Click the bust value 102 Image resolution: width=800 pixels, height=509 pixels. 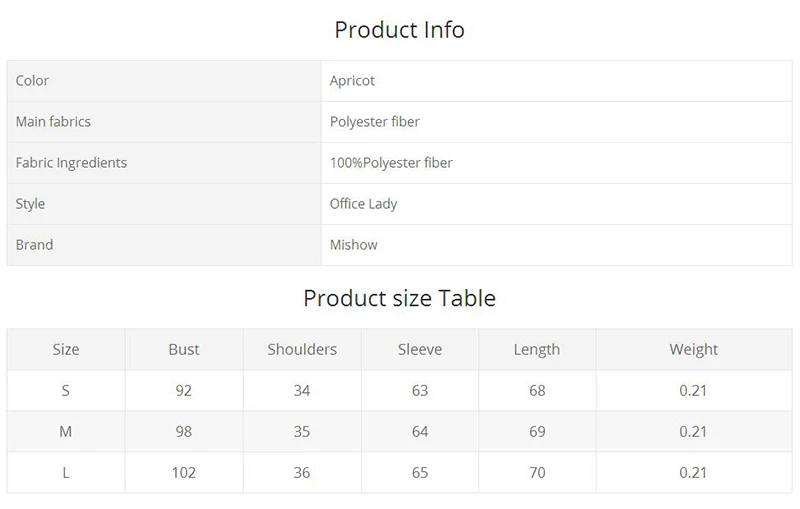coord(184,473)
